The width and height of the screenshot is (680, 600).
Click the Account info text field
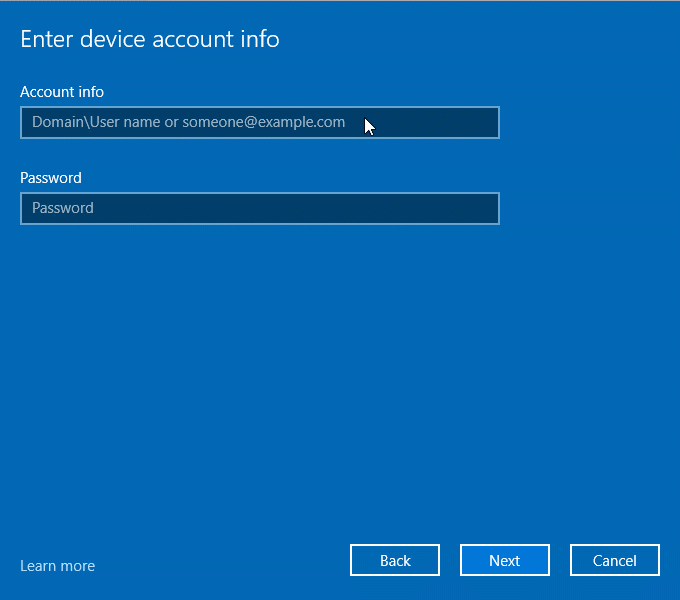pos(260,122)
